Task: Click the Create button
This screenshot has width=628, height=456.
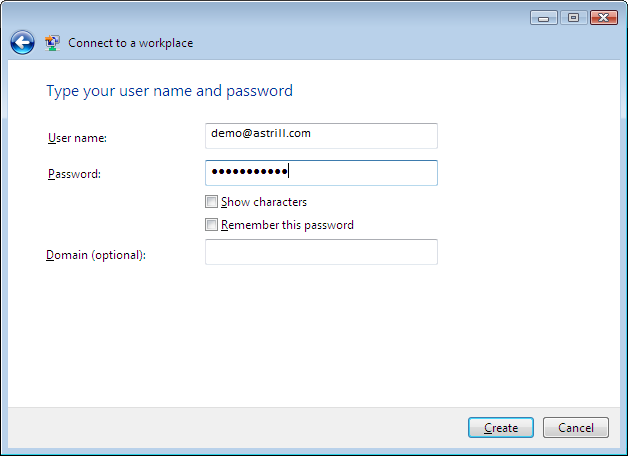Action: tap(501, 428)
